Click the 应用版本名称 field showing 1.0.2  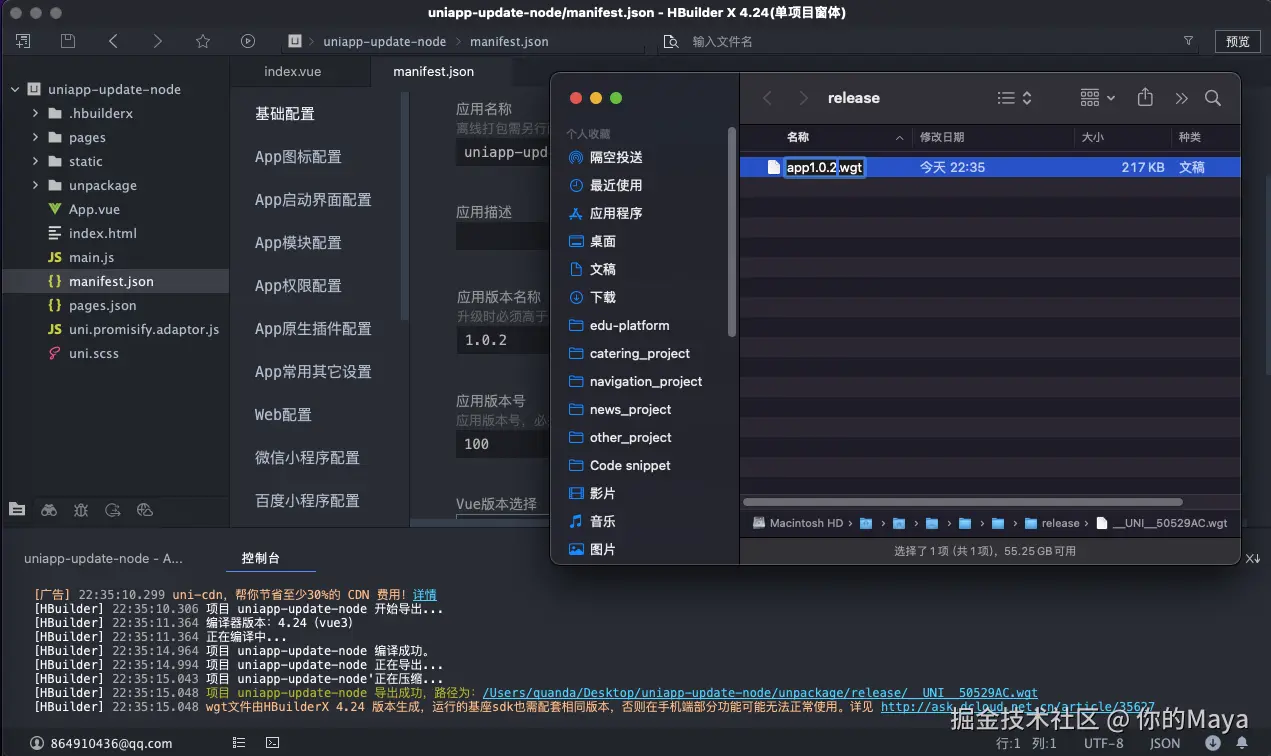[x=503, y=340]
